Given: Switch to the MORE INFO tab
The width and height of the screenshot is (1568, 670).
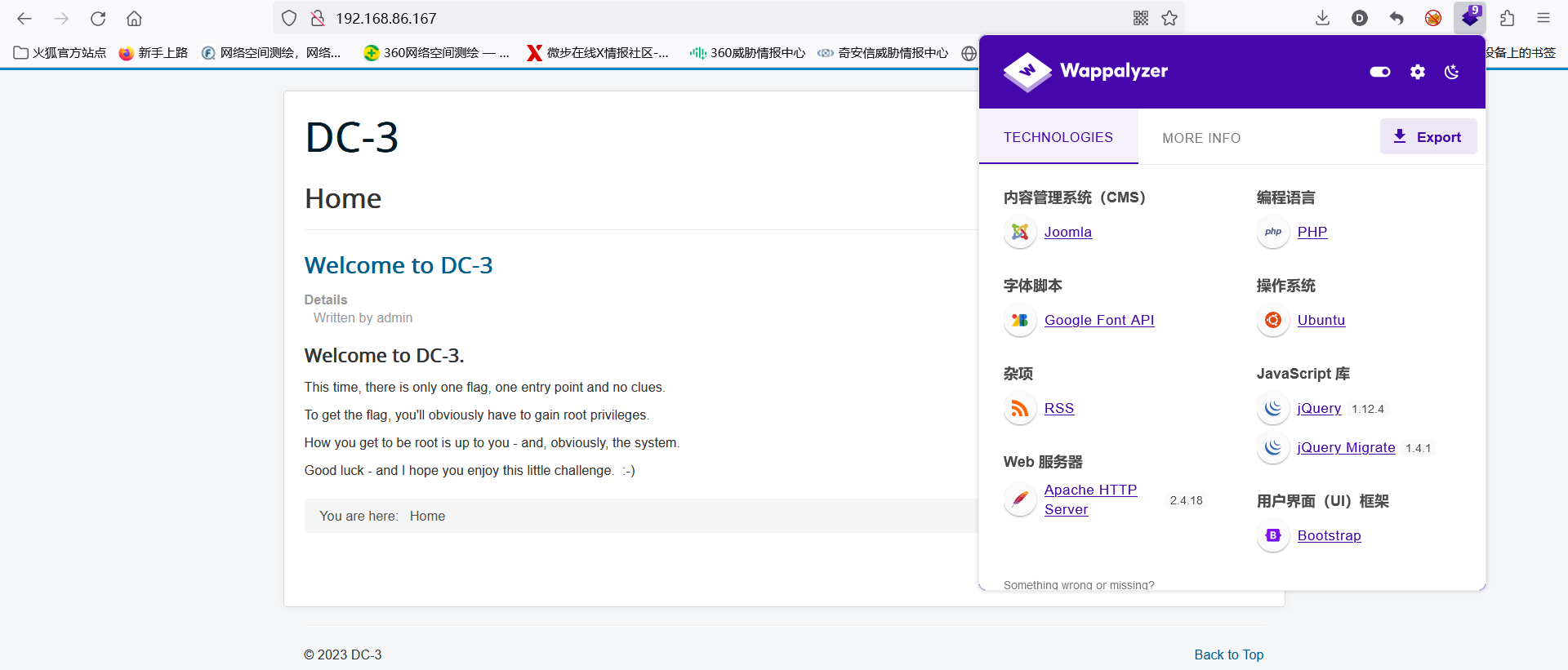Looking at the screenshot, I should pos(1201,138).
